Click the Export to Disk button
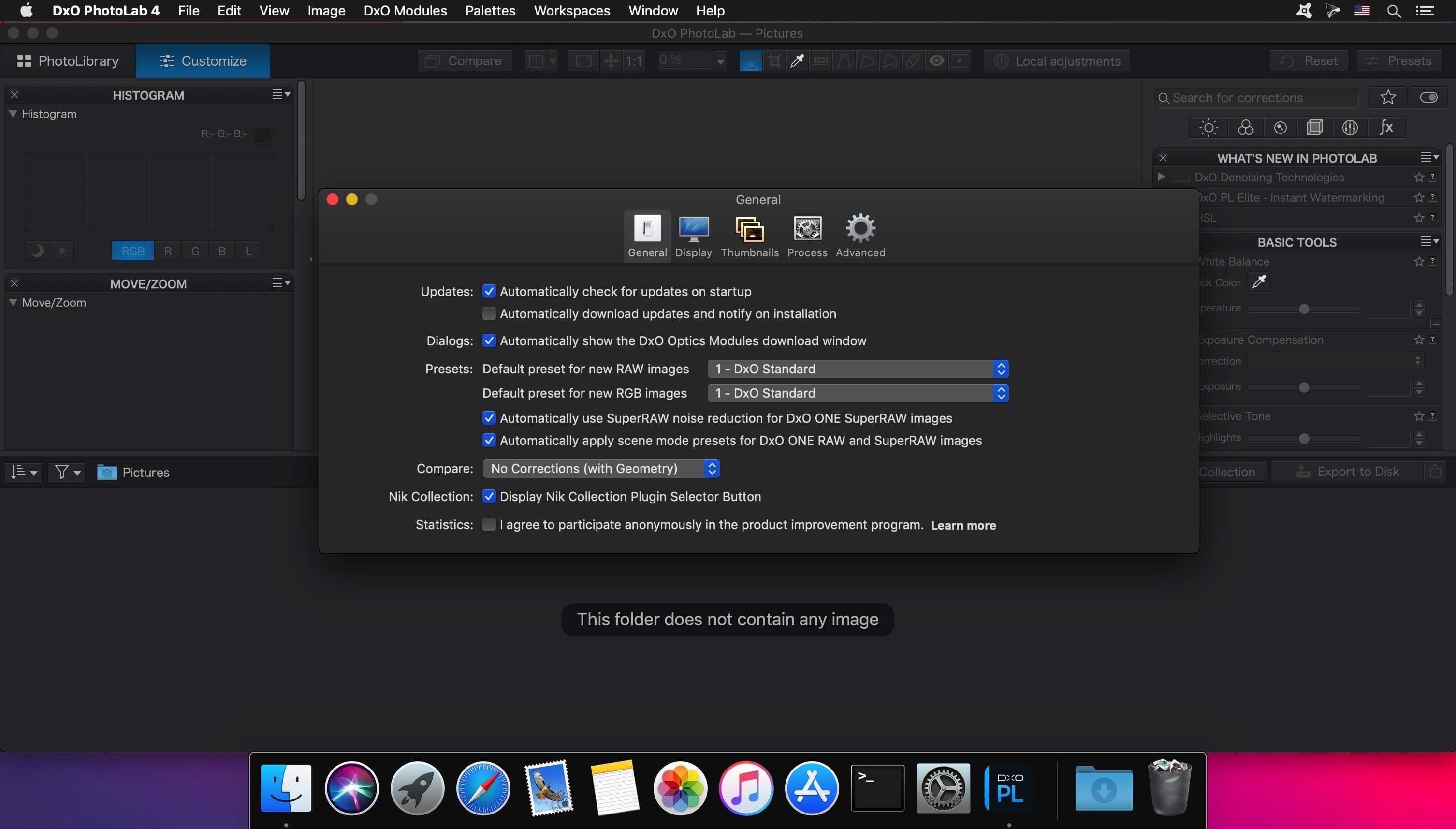The image size is (1456, 829). click(1347, 472)
